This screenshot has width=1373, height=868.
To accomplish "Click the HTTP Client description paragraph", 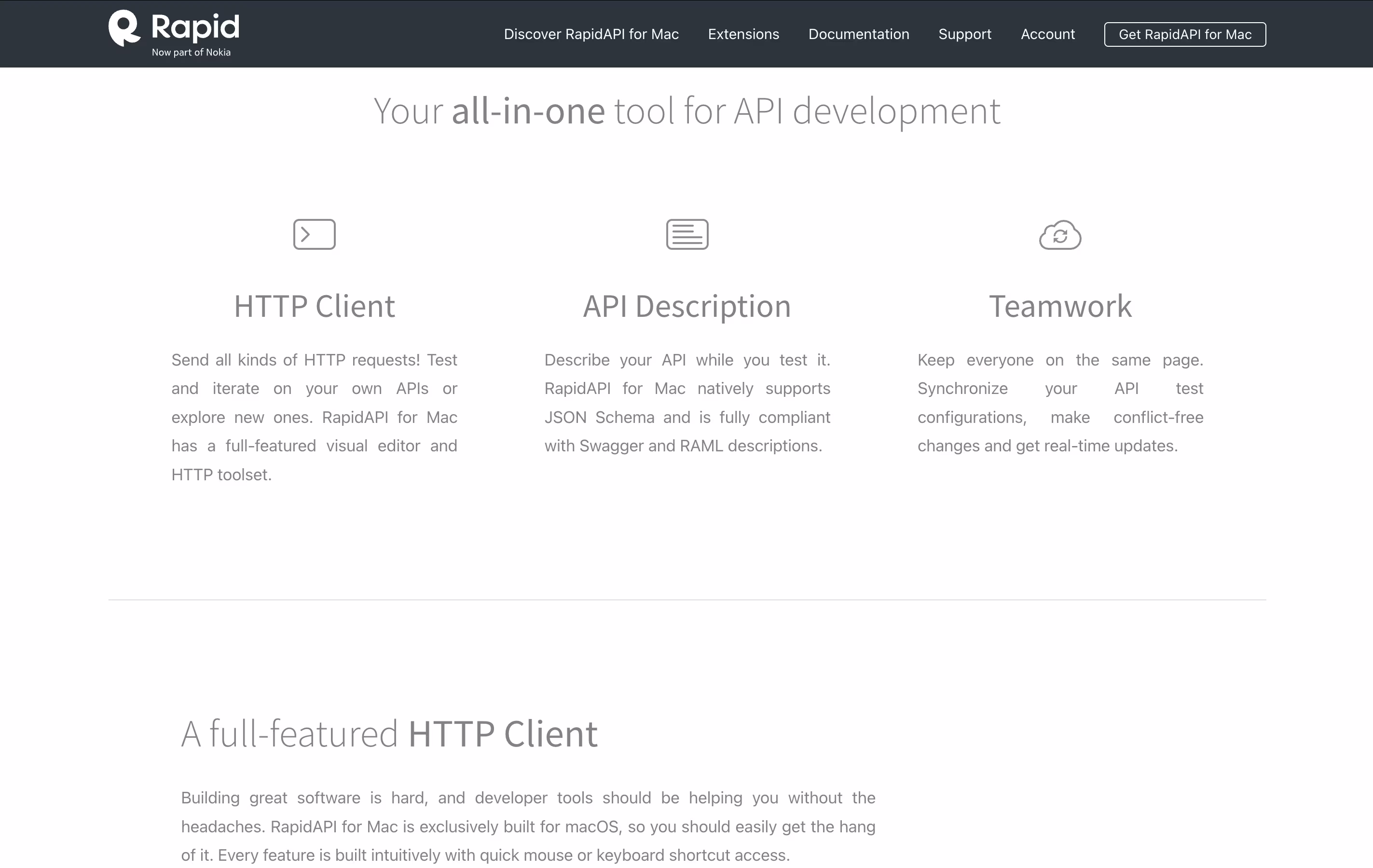I will pyautogui.click(x=314, y=417).
